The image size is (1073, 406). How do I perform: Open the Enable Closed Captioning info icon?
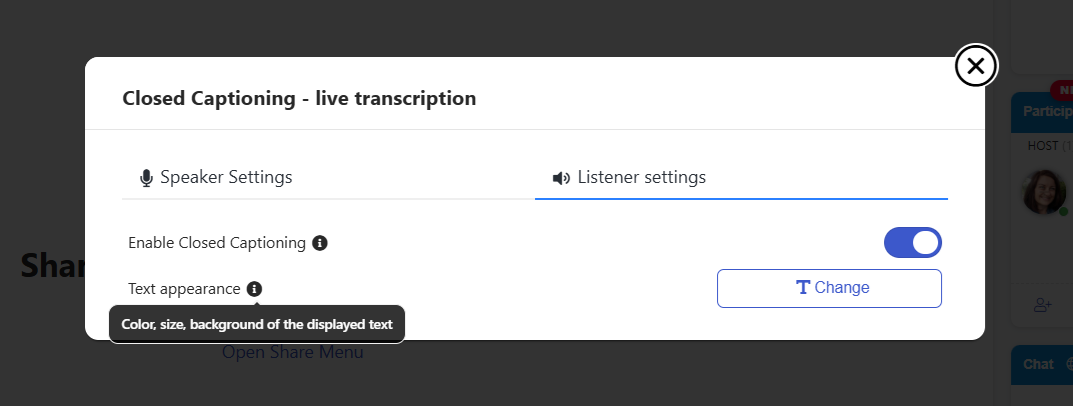click(x=320, y=243)
